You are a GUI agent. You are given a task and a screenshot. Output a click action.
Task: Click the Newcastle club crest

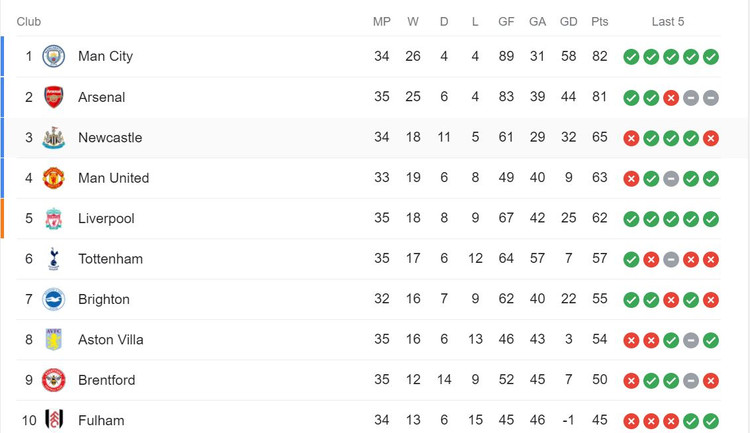[x=54, y=138]
